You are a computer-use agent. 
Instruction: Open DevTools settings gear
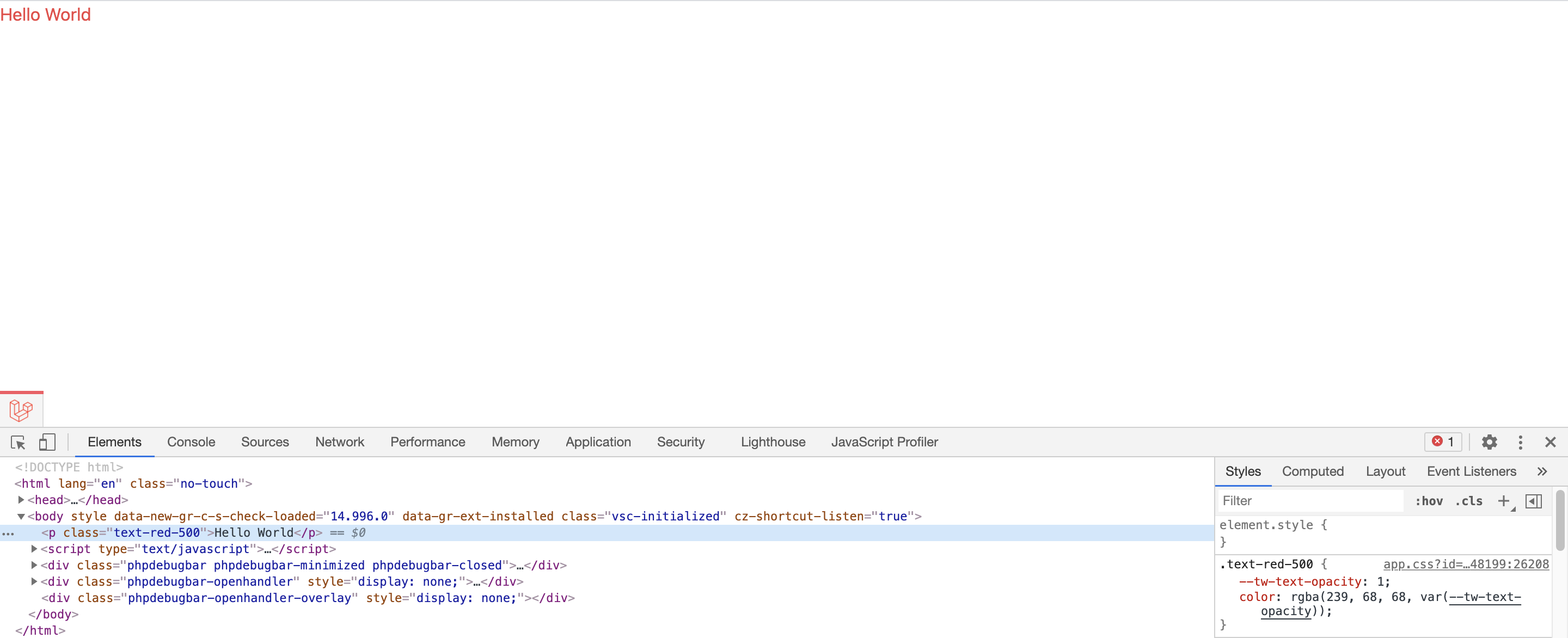[x=1489, y=442]
